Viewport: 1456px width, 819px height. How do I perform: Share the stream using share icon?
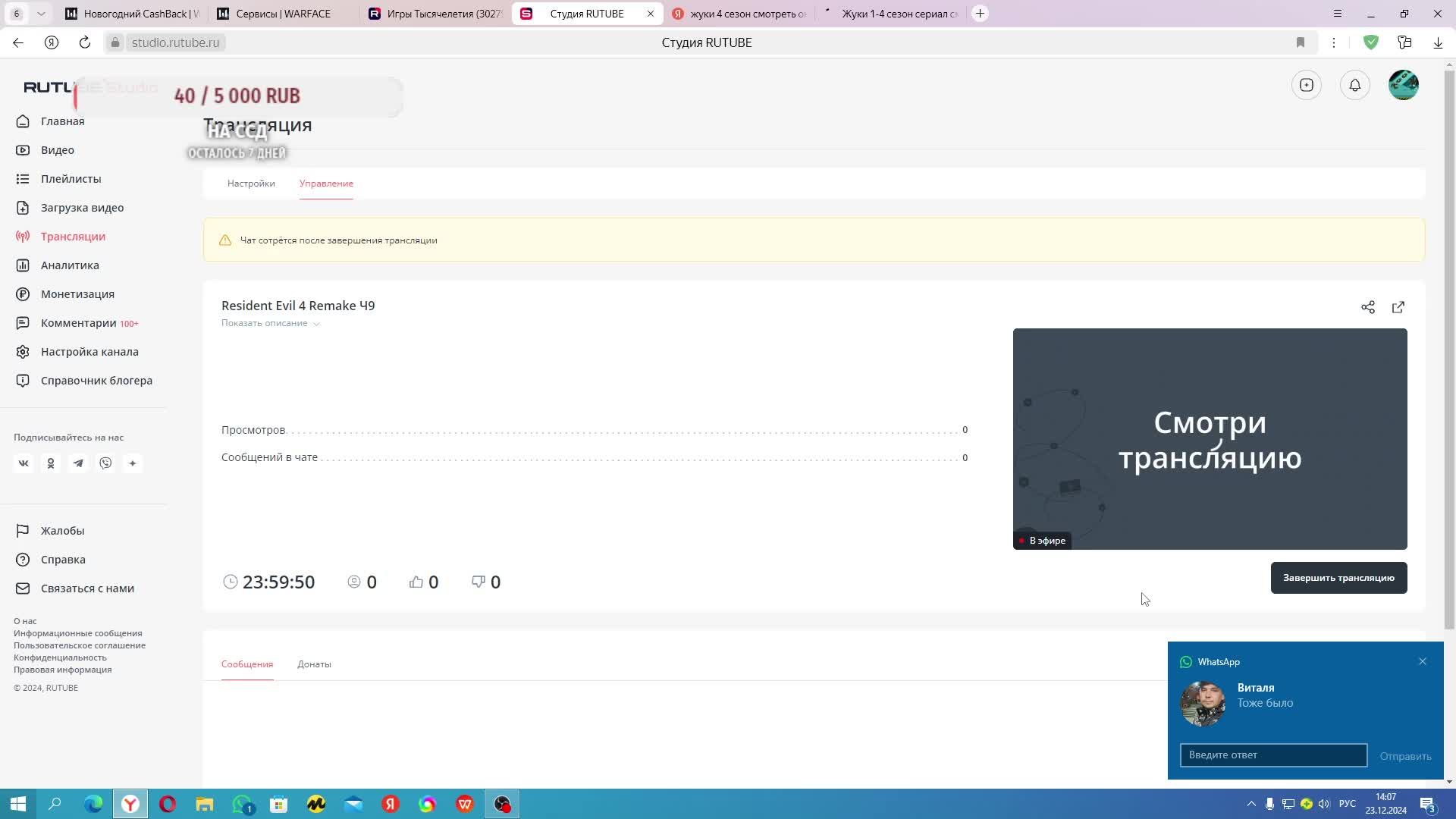tap(1368, 307)
